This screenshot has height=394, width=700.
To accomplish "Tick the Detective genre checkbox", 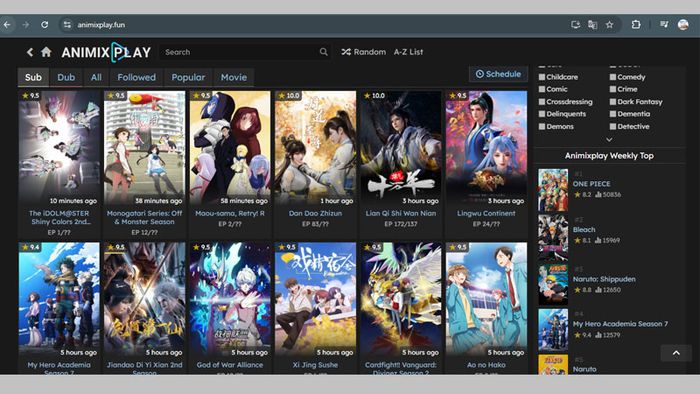I will 613,126.
